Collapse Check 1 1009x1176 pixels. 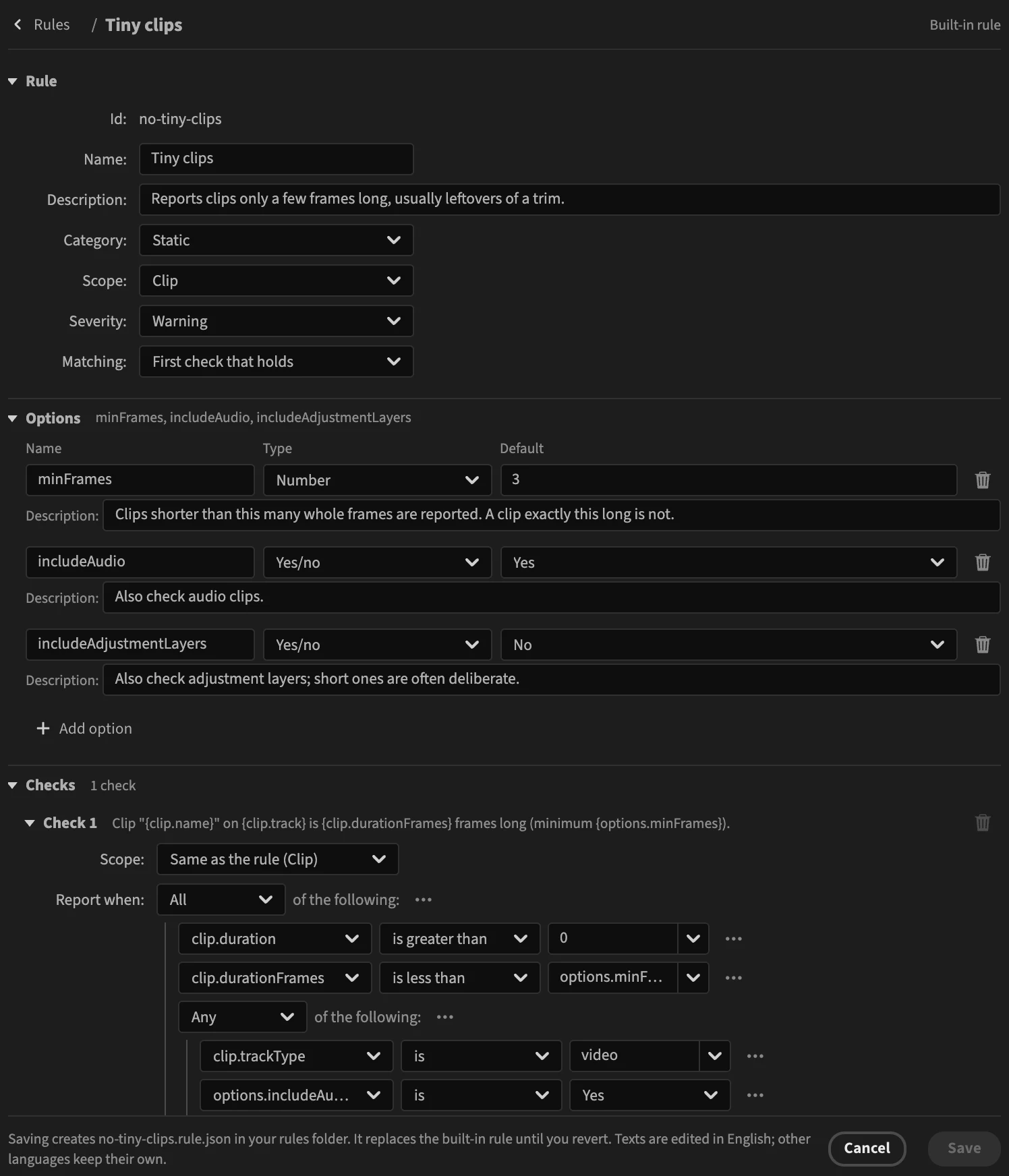30,823
